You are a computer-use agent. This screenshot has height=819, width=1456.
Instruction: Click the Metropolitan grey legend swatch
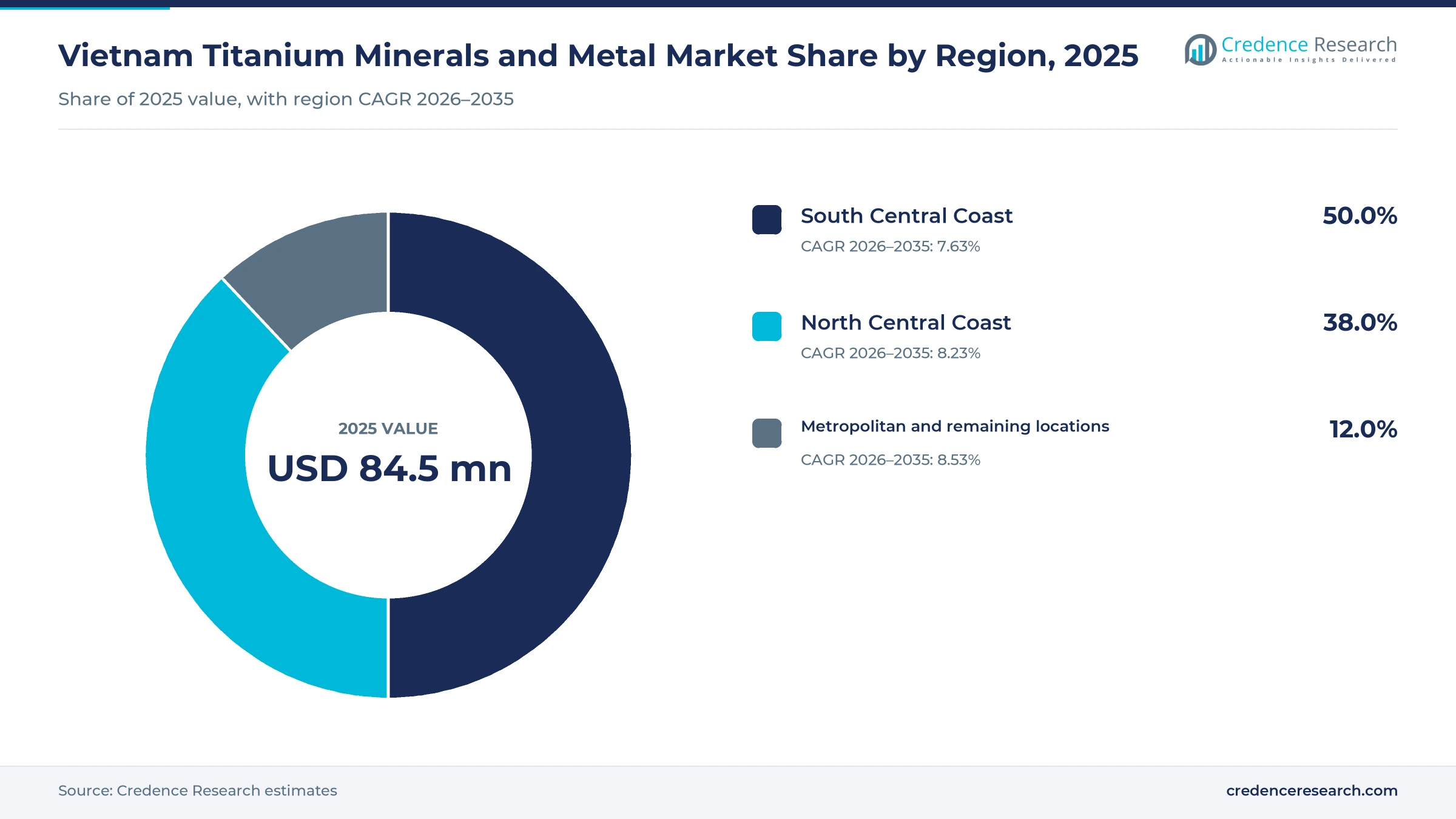pos(767,433)
